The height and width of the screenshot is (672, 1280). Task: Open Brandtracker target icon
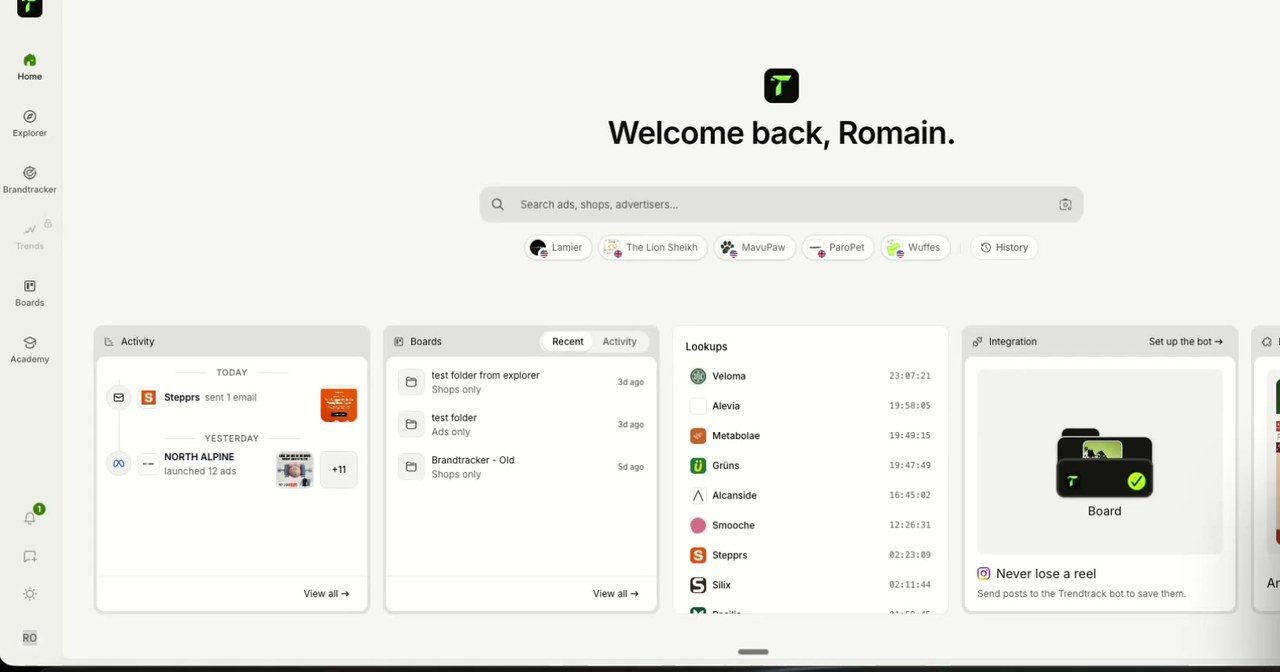pos(30,173)
